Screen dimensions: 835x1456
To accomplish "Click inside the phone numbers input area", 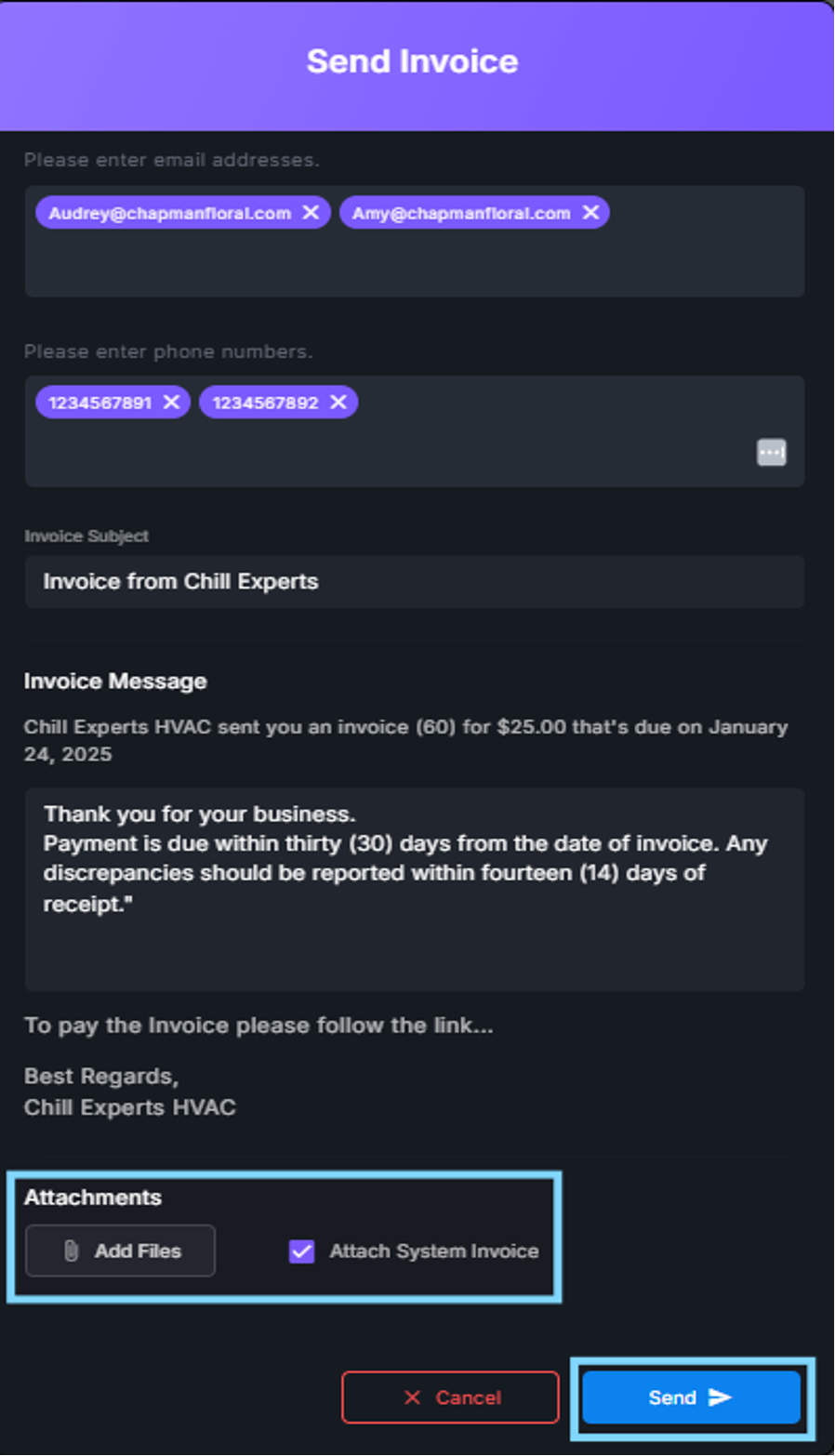I will point(414,456).
